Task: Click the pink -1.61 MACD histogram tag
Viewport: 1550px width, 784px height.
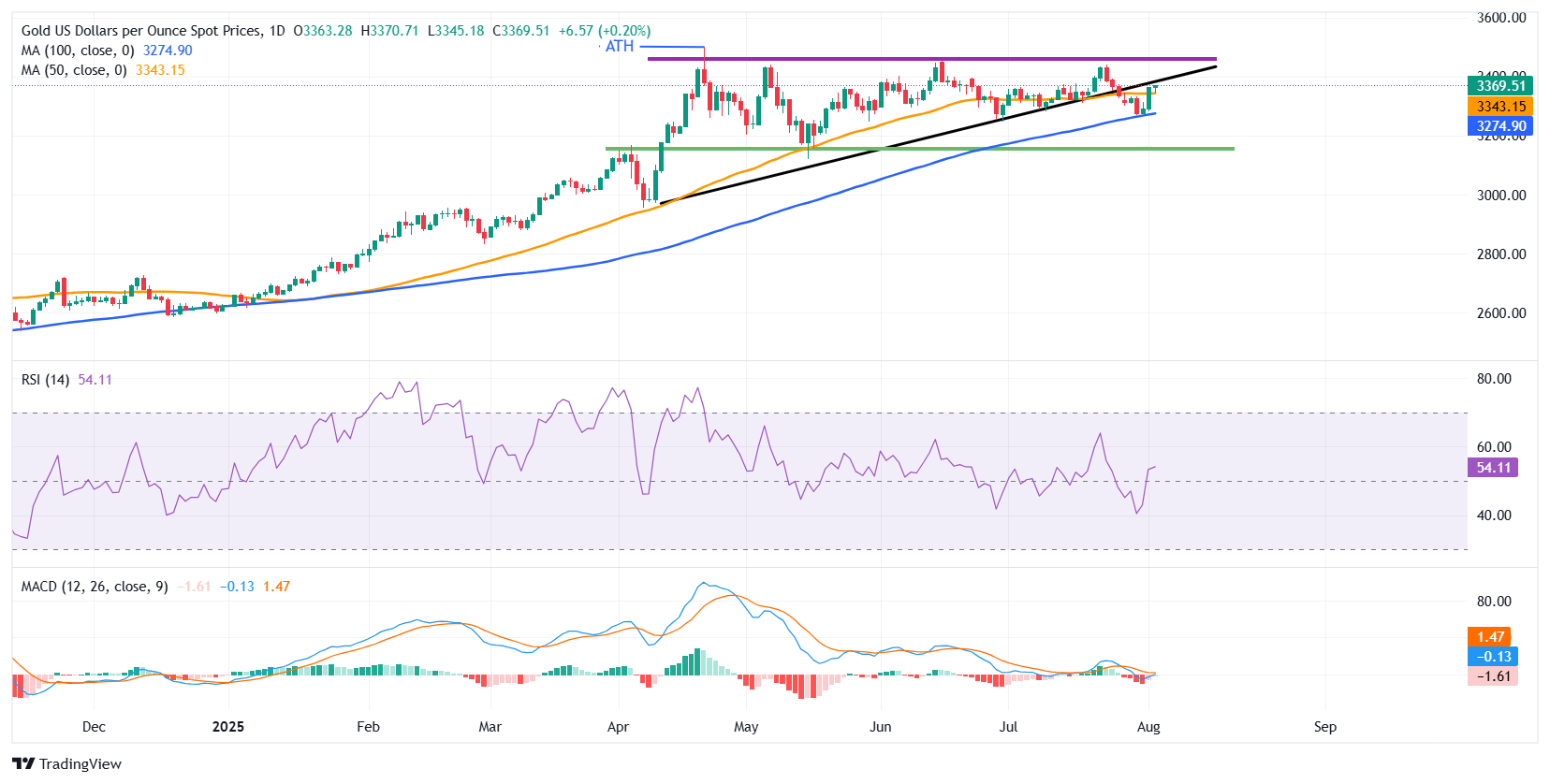Action: (1493, 676)
